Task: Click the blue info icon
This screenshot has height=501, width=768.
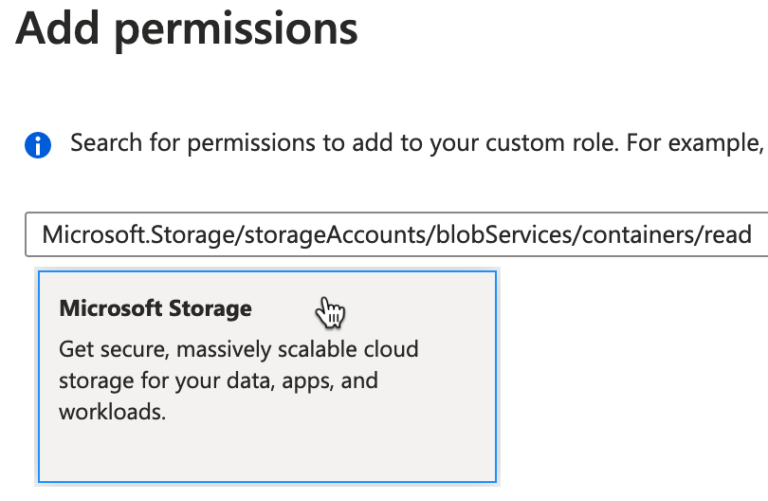Action: pyautogui.click(x=37, y=145)
